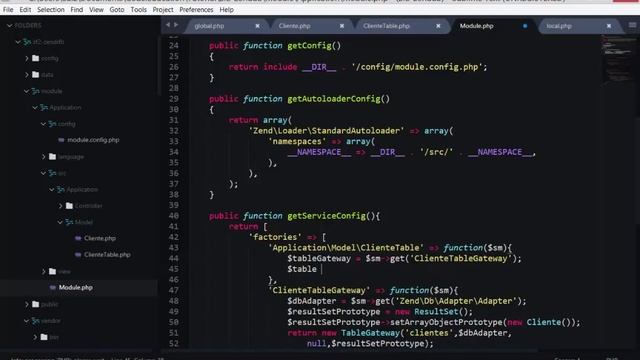Click the Module.php file icon in sidebar

coord(53,287)
